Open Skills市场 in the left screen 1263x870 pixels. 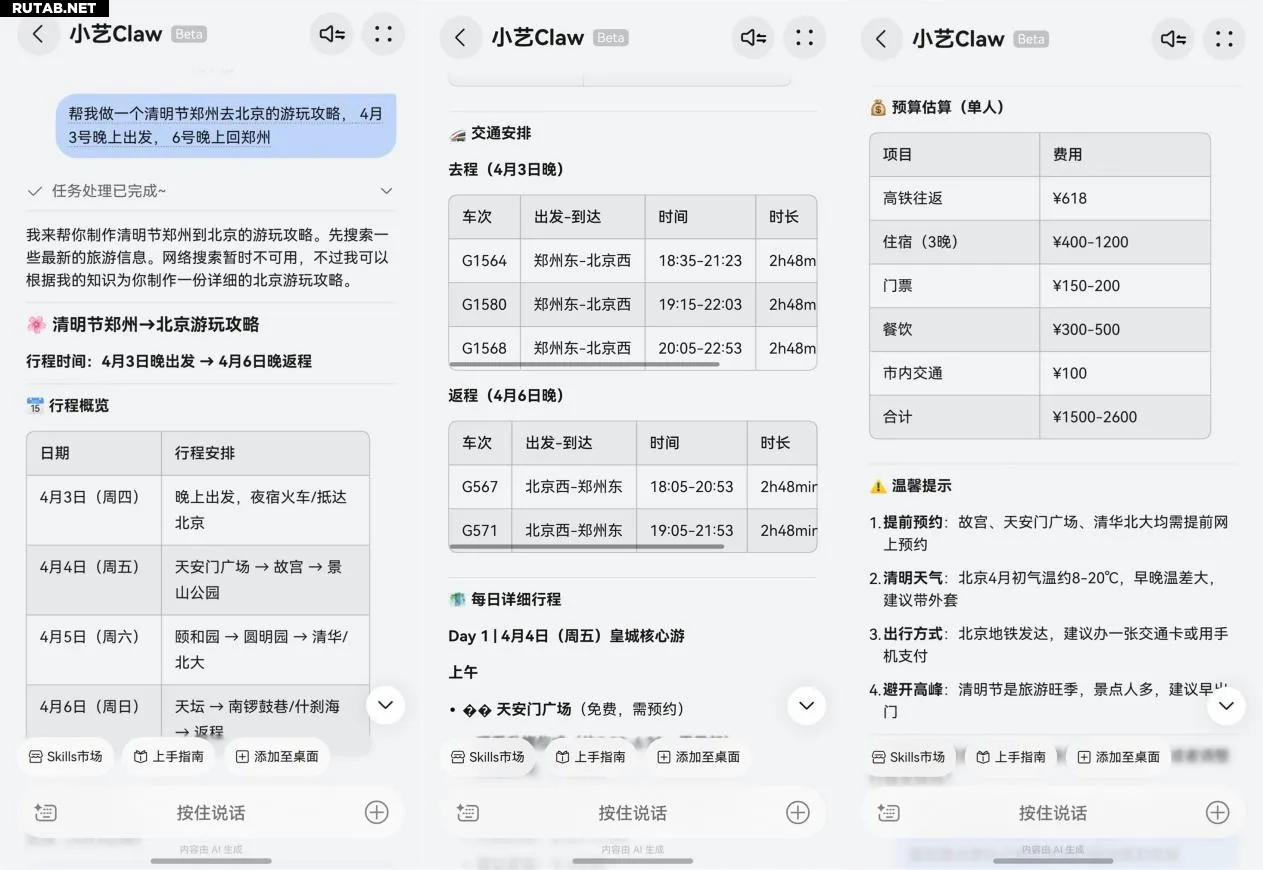pos(66,757)
